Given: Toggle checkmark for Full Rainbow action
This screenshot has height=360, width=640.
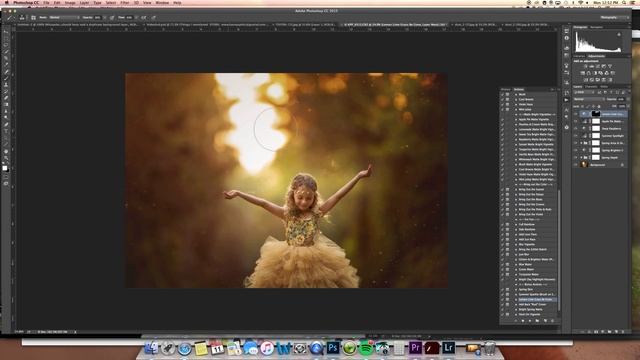Looking at the screenshot, I should coord(502,224).
